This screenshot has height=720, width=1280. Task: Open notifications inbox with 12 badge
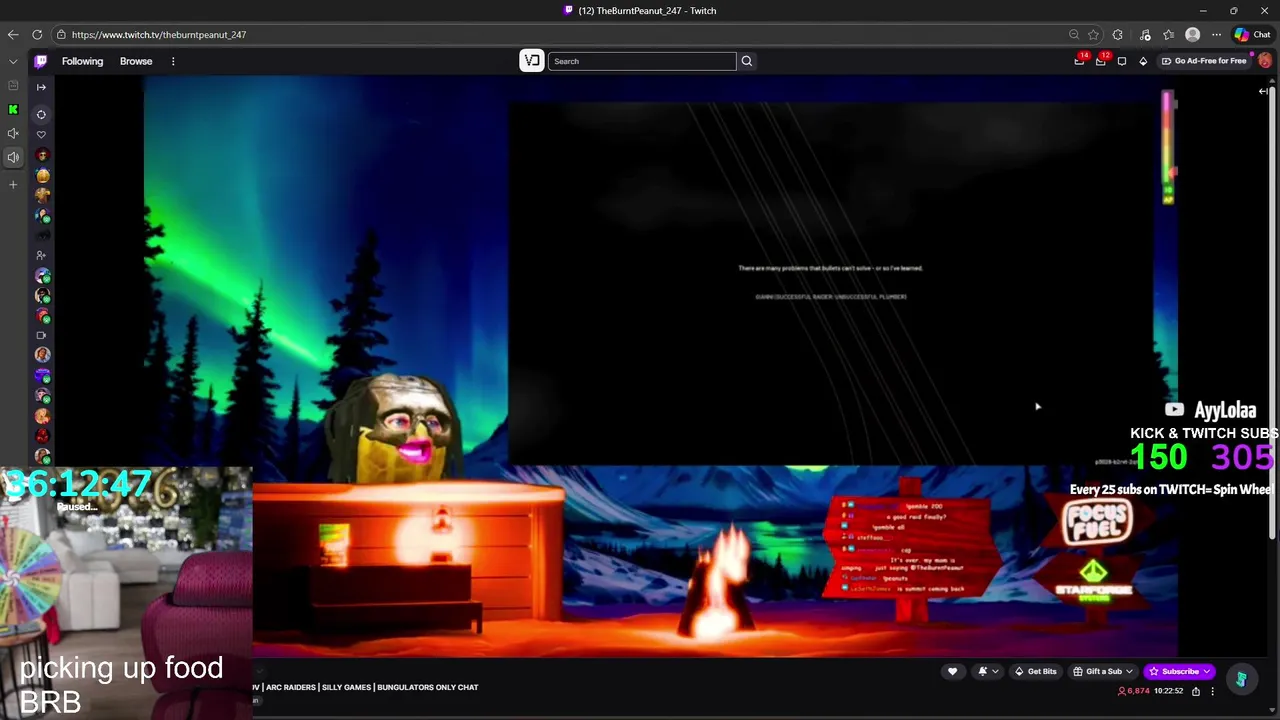click(x=1101, y=61)
